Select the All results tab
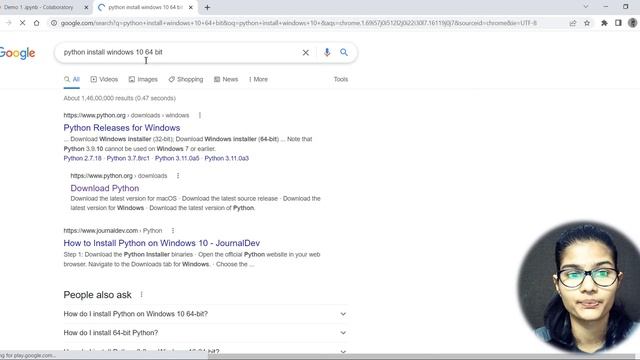The image size is (640, 360). pos(72,80)
